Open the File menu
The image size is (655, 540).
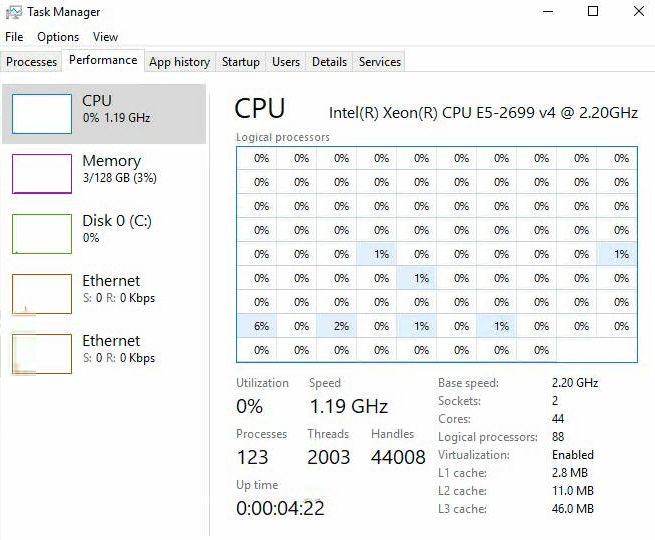14,37
